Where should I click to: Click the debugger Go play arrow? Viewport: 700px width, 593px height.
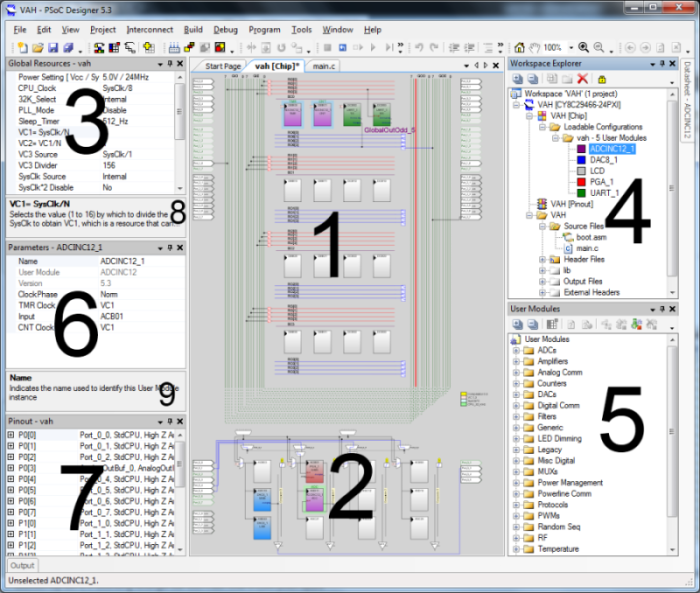click(373, 47)
